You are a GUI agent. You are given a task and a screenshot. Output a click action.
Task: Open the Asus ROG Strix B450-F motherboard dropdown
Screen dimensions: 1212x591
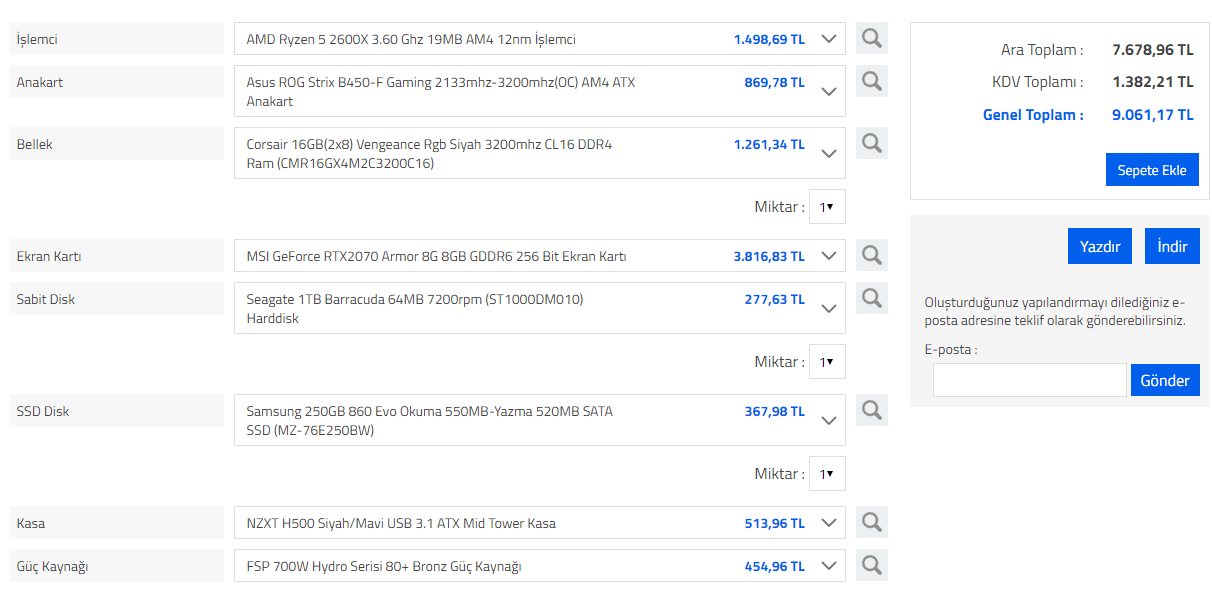click(x=540, y=91)
